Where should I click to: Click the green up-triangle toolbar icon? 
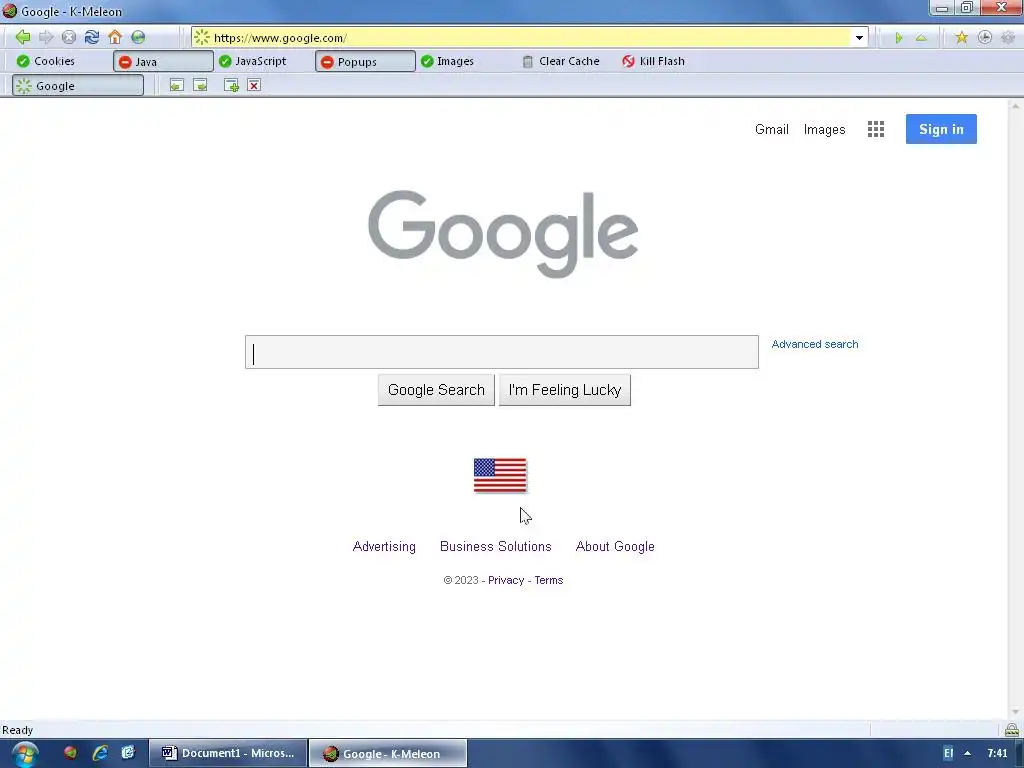(921, 38)
